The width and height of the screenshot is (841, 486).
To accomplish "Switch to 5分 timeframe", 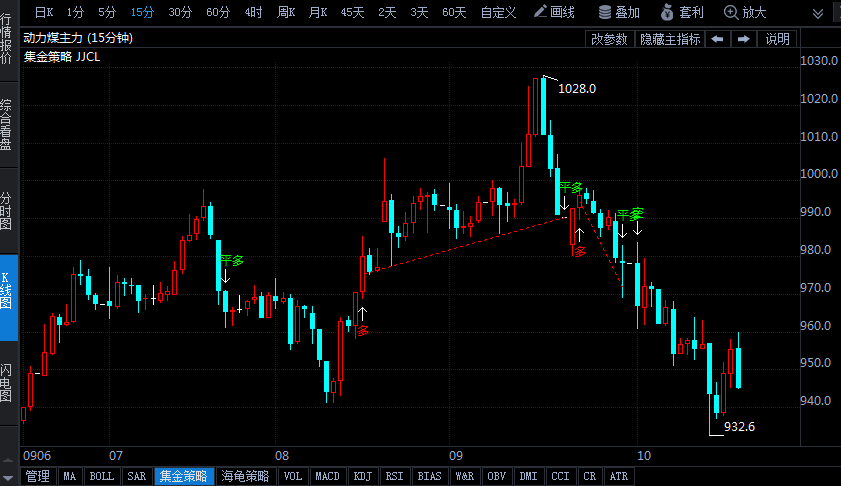I will click(x=107, y=12).
